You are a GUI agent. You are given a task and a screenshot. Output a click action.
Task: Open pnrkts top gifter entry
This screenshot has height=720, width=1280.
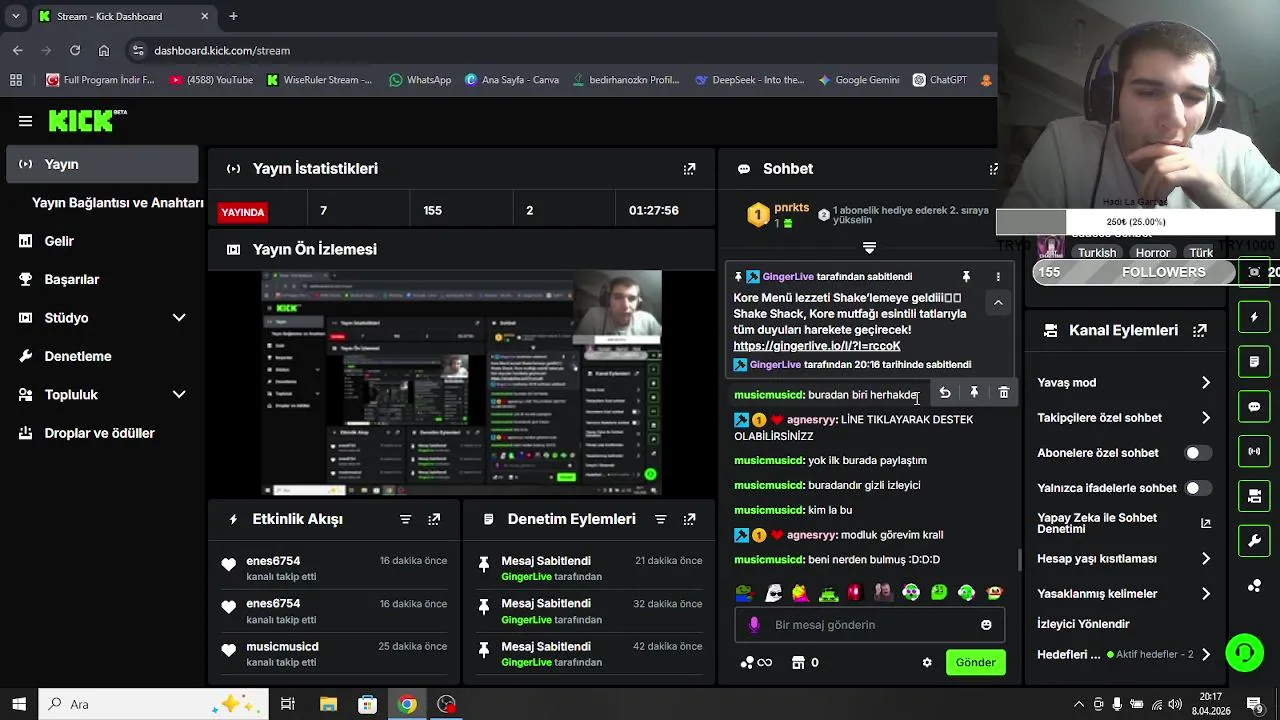[x=779, y=215]
